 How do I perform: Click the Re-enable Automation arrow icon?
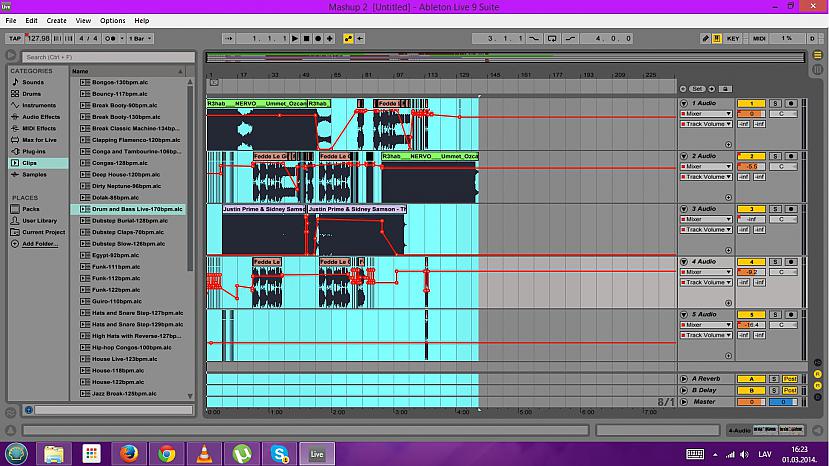[360, 39]
